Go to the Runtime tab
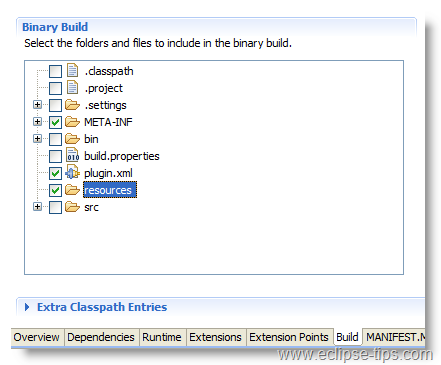This screenshot has width=441, height=365. coord(162,337)
